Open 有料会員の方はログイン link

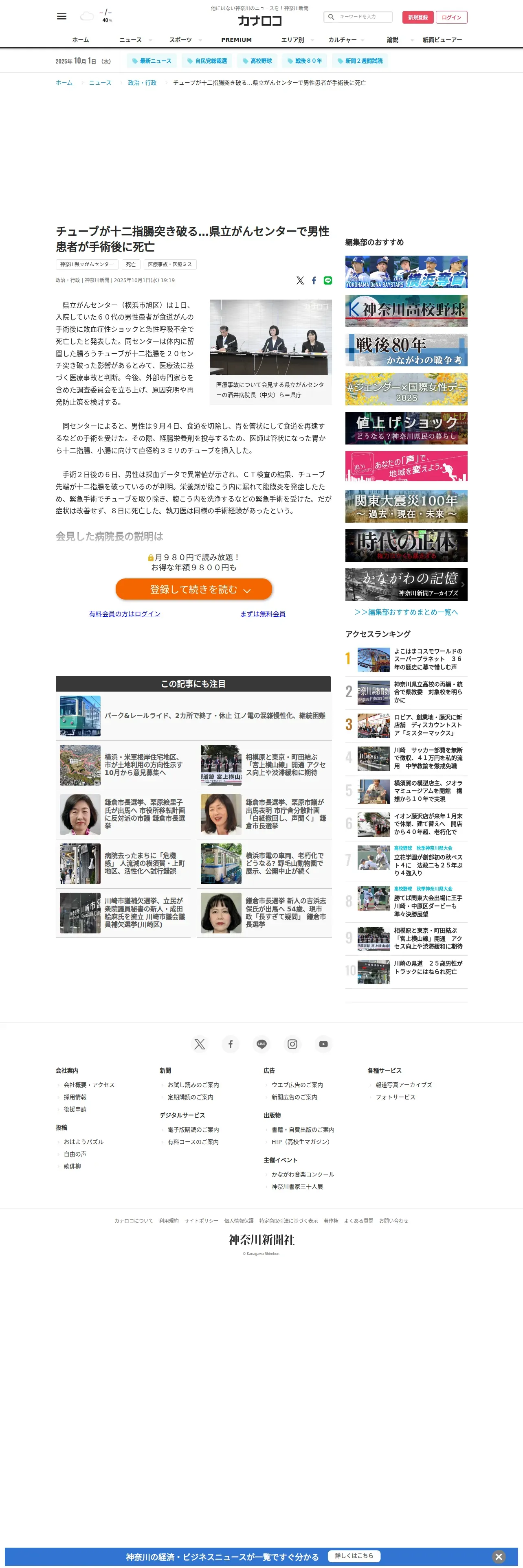pyautogui.click(x=125, y=614)
